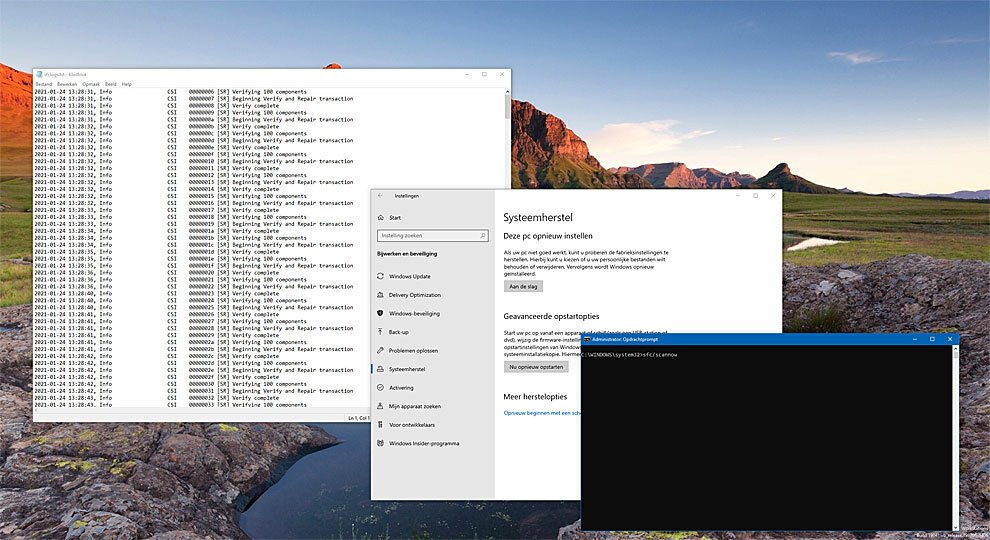
Task: Click the sfc/scannow command line text
Action: tap(659, 355)
